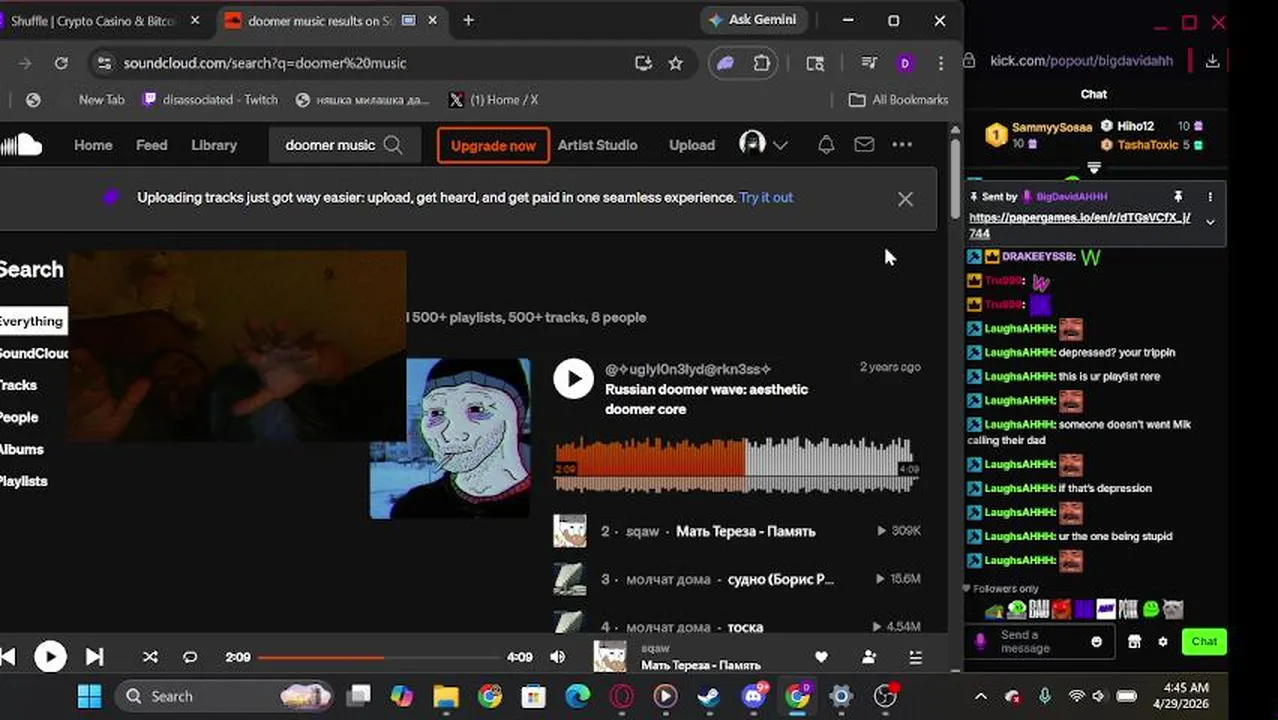Expand the pinned message chevron in chat
The width and height of the screenshot is (1278, 720).
point(1210,222)
